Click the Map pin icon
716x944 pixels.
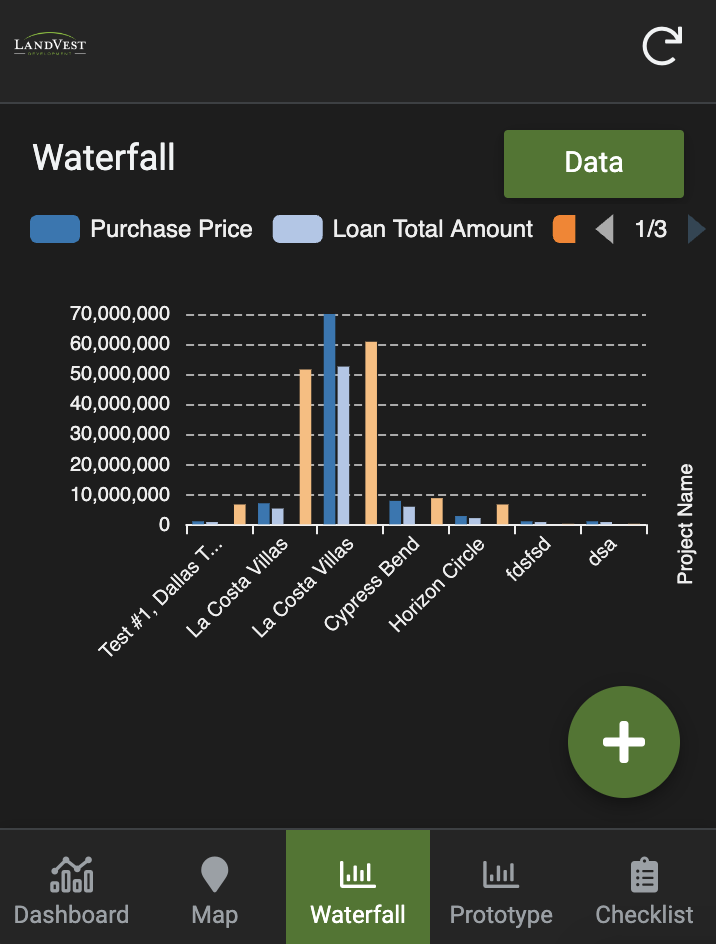[215, 875]
